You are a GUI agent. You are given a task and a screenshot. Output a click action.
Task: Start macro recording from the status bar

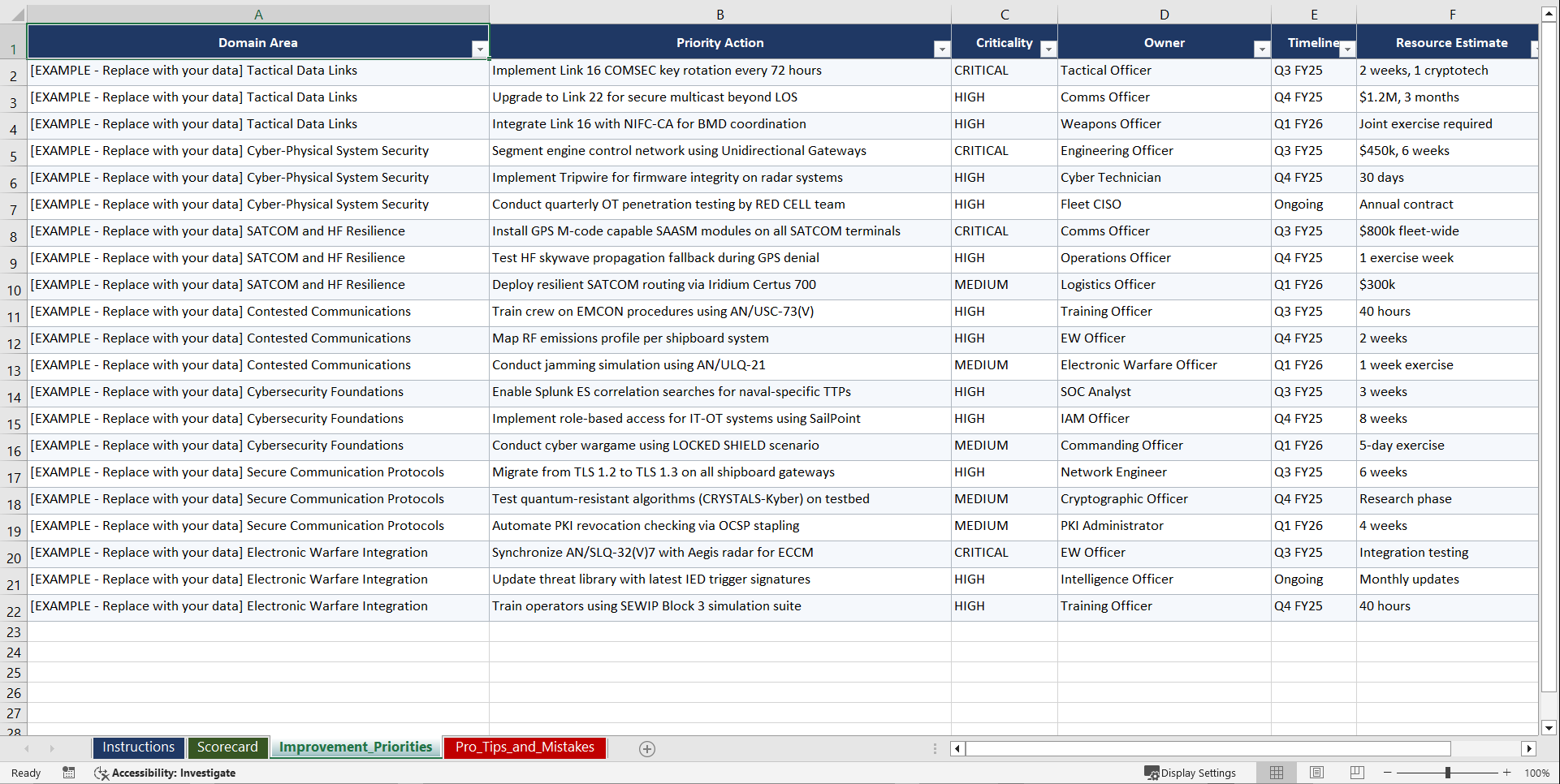tap(69, 773)
